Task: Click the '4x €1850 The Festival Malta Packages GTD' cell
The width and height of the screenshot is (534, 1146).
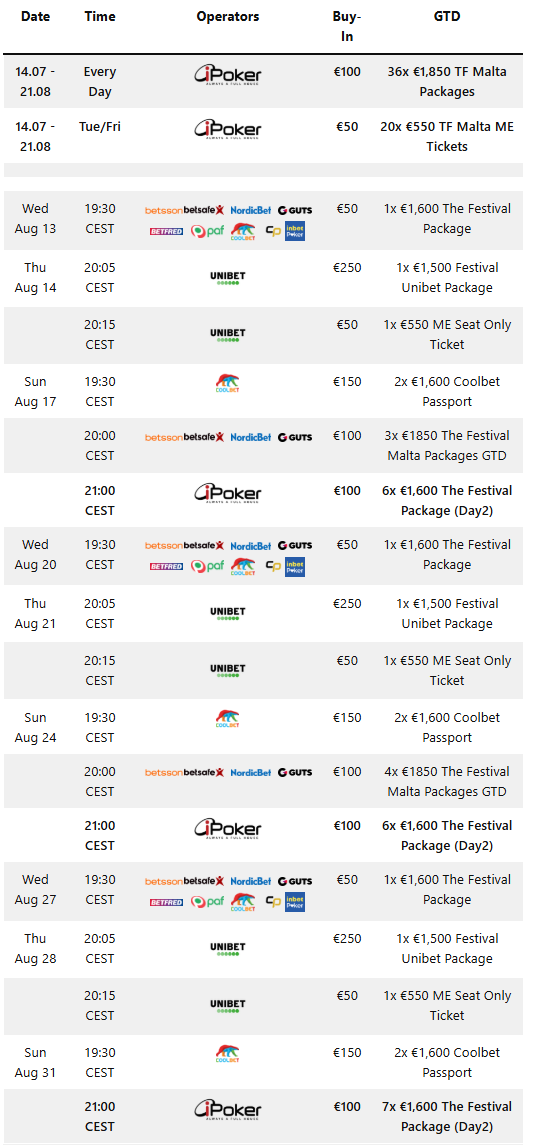Action: [446, 781]
